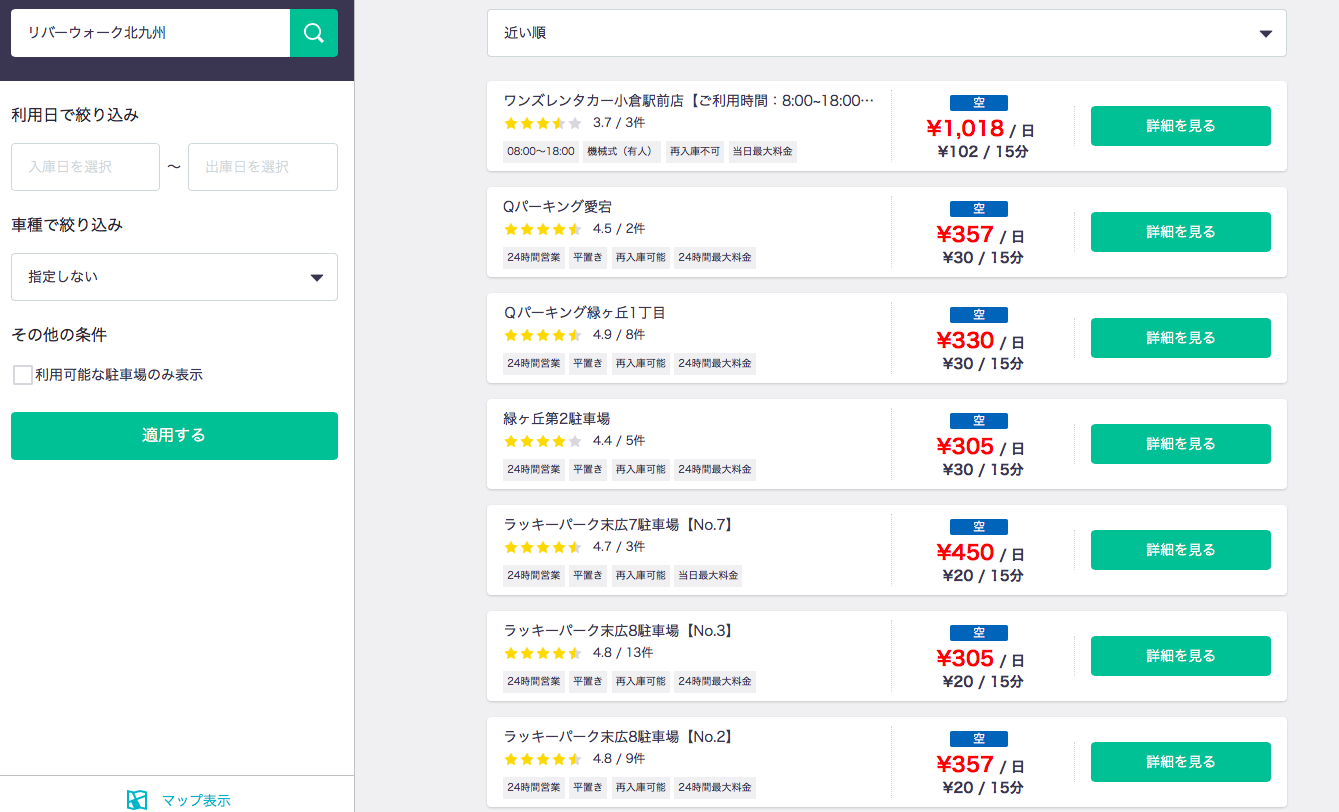Open details for 緑ヶ丘第2駐車場

[1181, 444]
